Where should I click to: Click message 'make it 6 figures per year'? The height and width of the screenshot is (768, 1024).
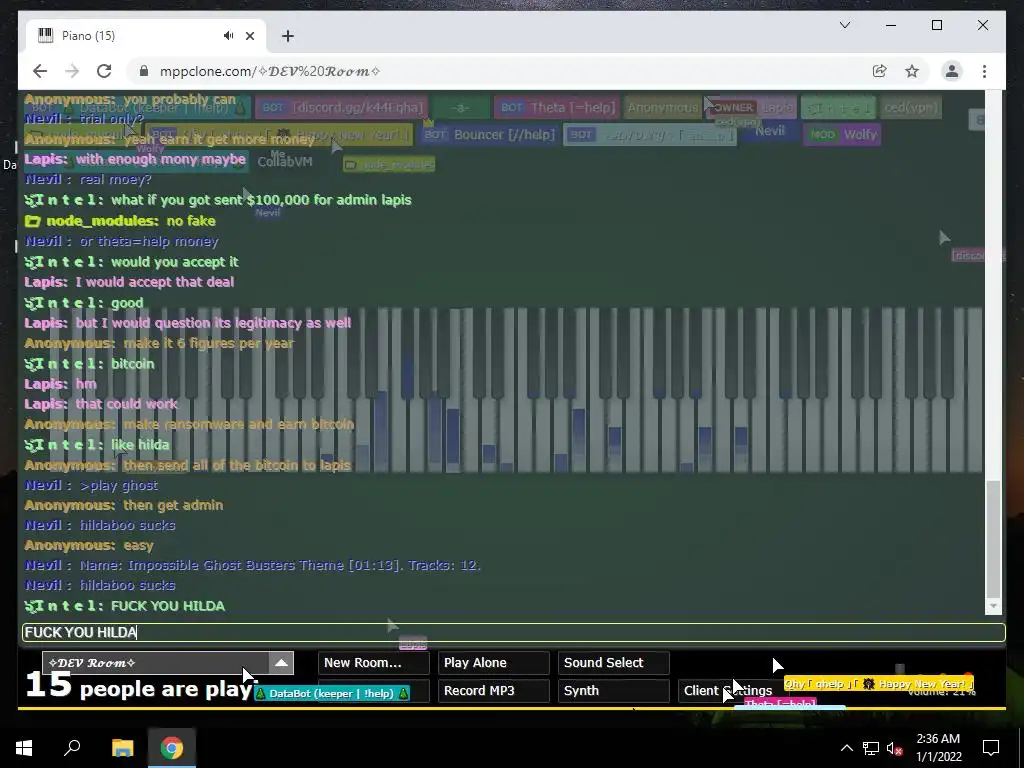pyautogui.click(x=209, y=344)
